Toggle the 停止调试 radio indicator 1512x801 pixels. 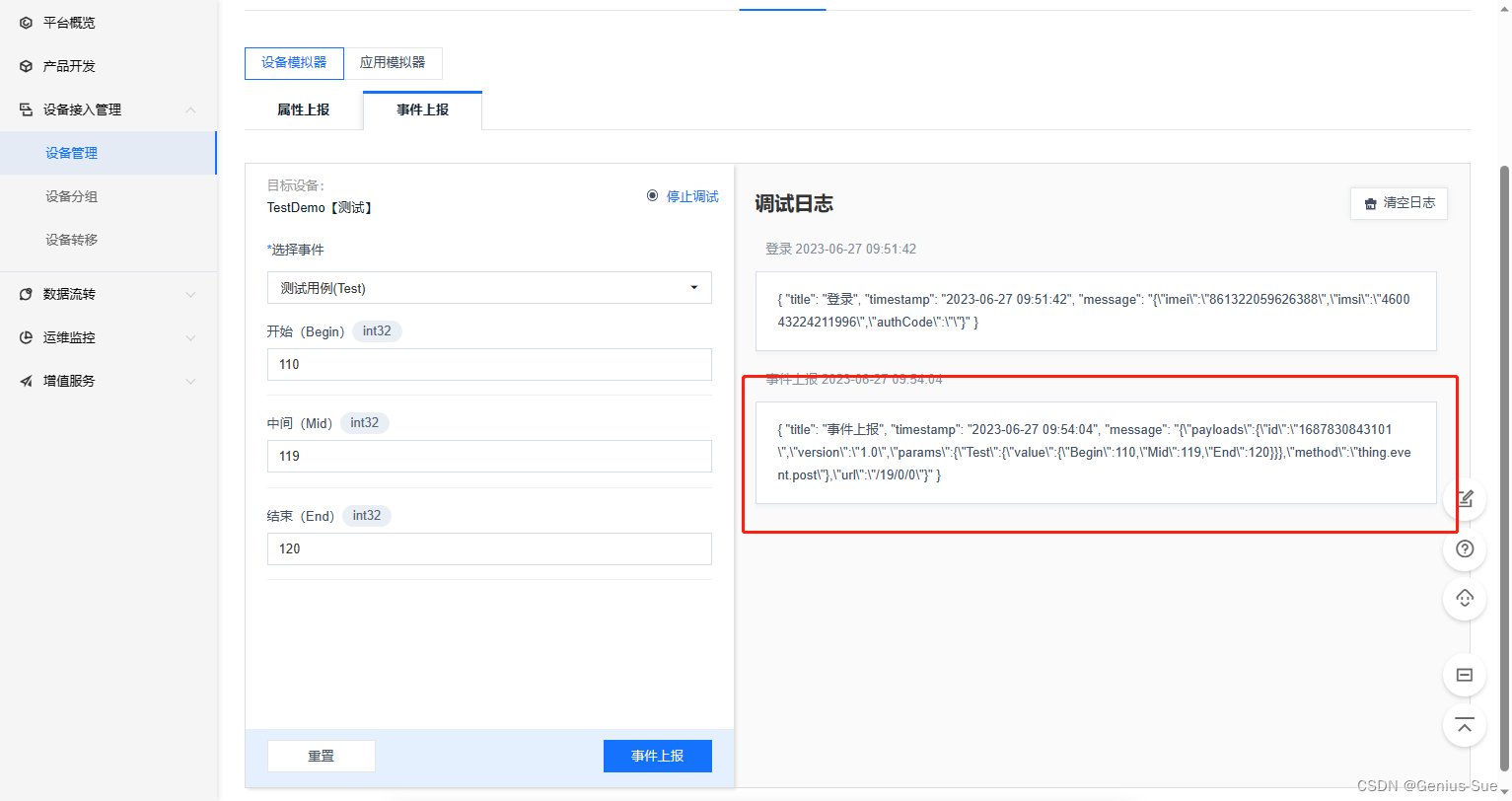(653, 195)
